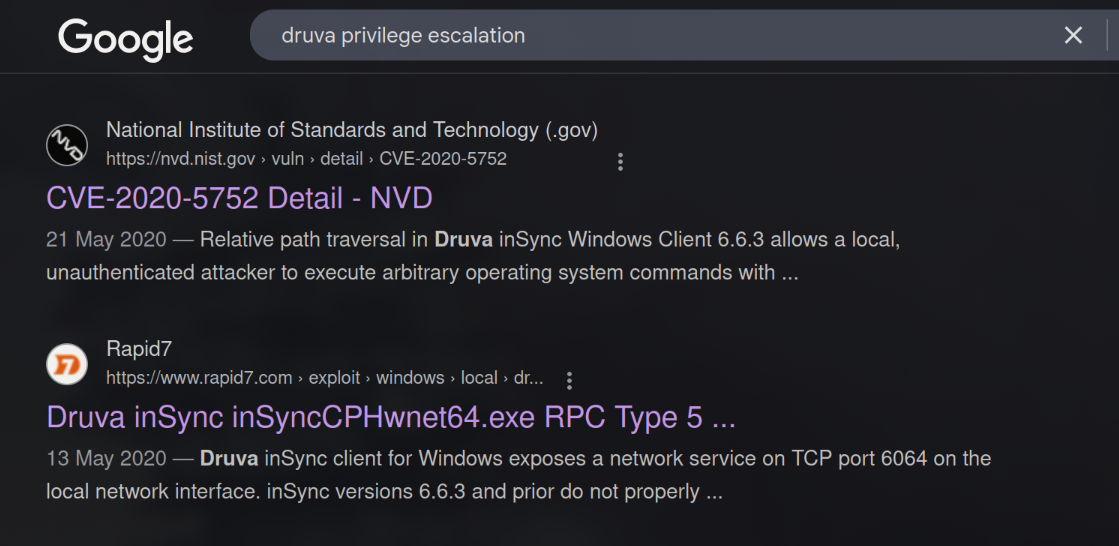Open three-dot menu for the NVD result
The image size is (1119, 546).
point(620,161)
